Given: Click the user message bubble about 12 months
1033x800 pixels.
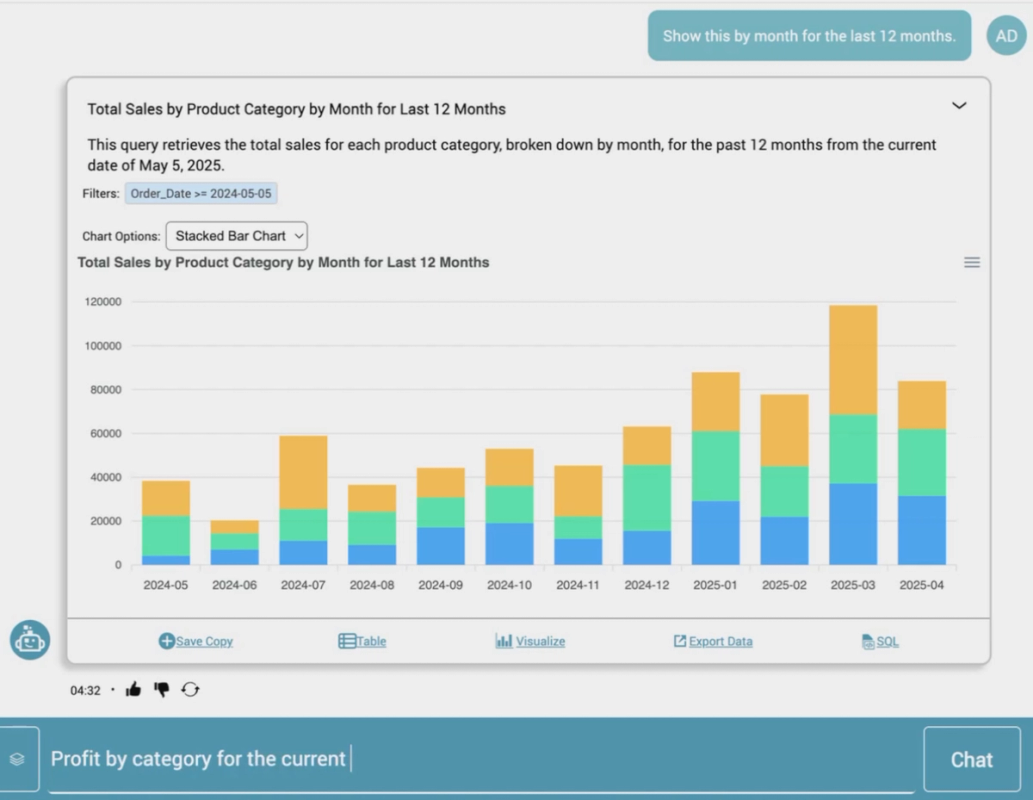Looking at the screenshot, I should [x=809, y=36].
